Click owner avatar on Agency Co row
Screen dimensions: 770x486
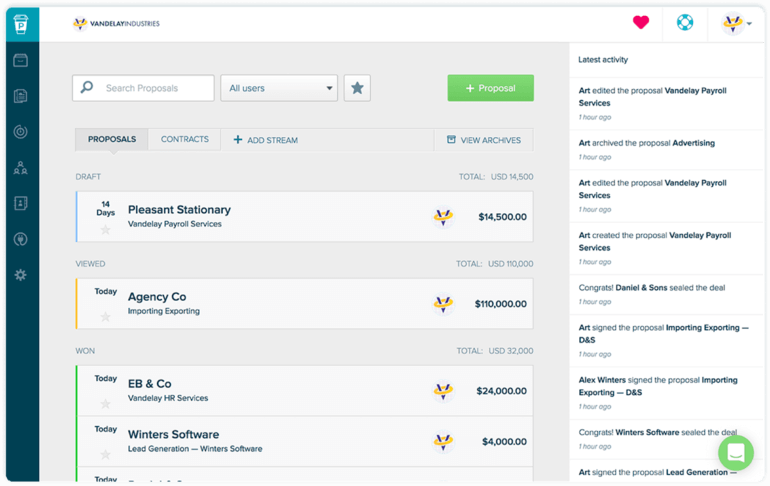pos(443,303)
